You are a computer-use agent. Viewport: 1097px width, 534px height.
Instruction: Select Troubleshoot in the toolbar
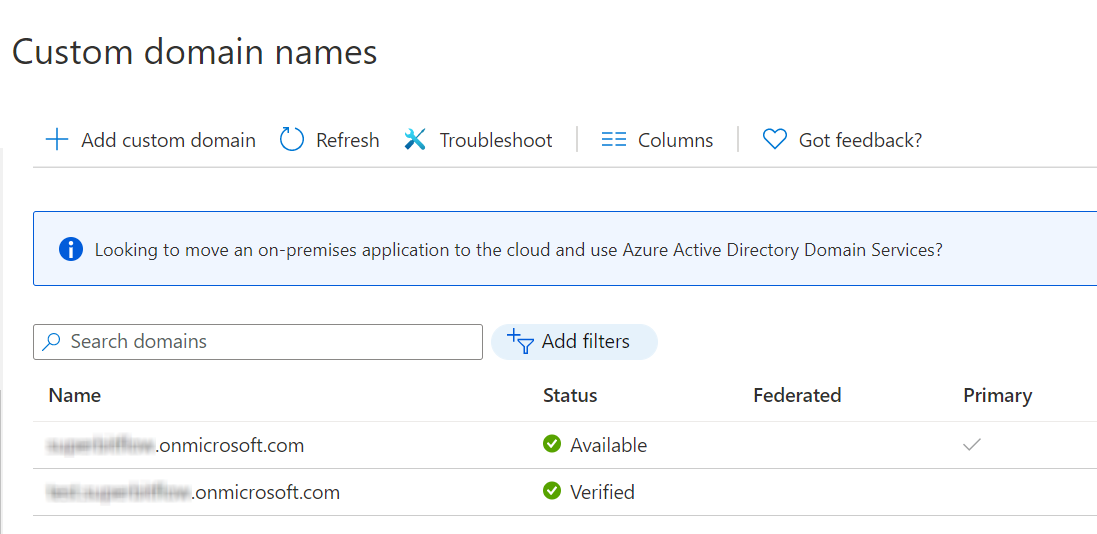click(x=478, y=140)
